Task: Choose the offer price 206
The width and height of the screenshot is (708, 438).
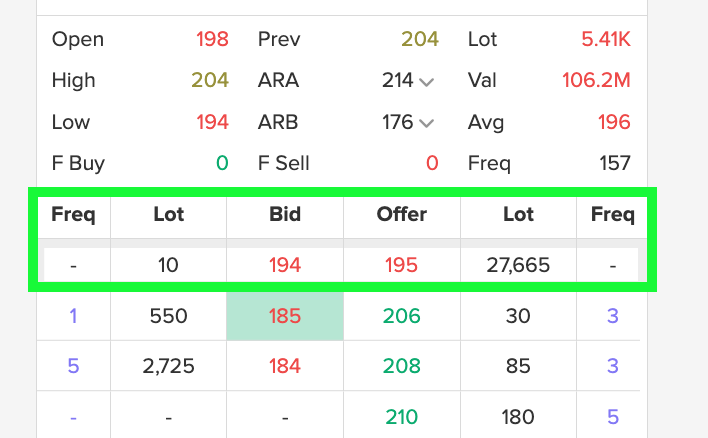Action: pos(402,317)
